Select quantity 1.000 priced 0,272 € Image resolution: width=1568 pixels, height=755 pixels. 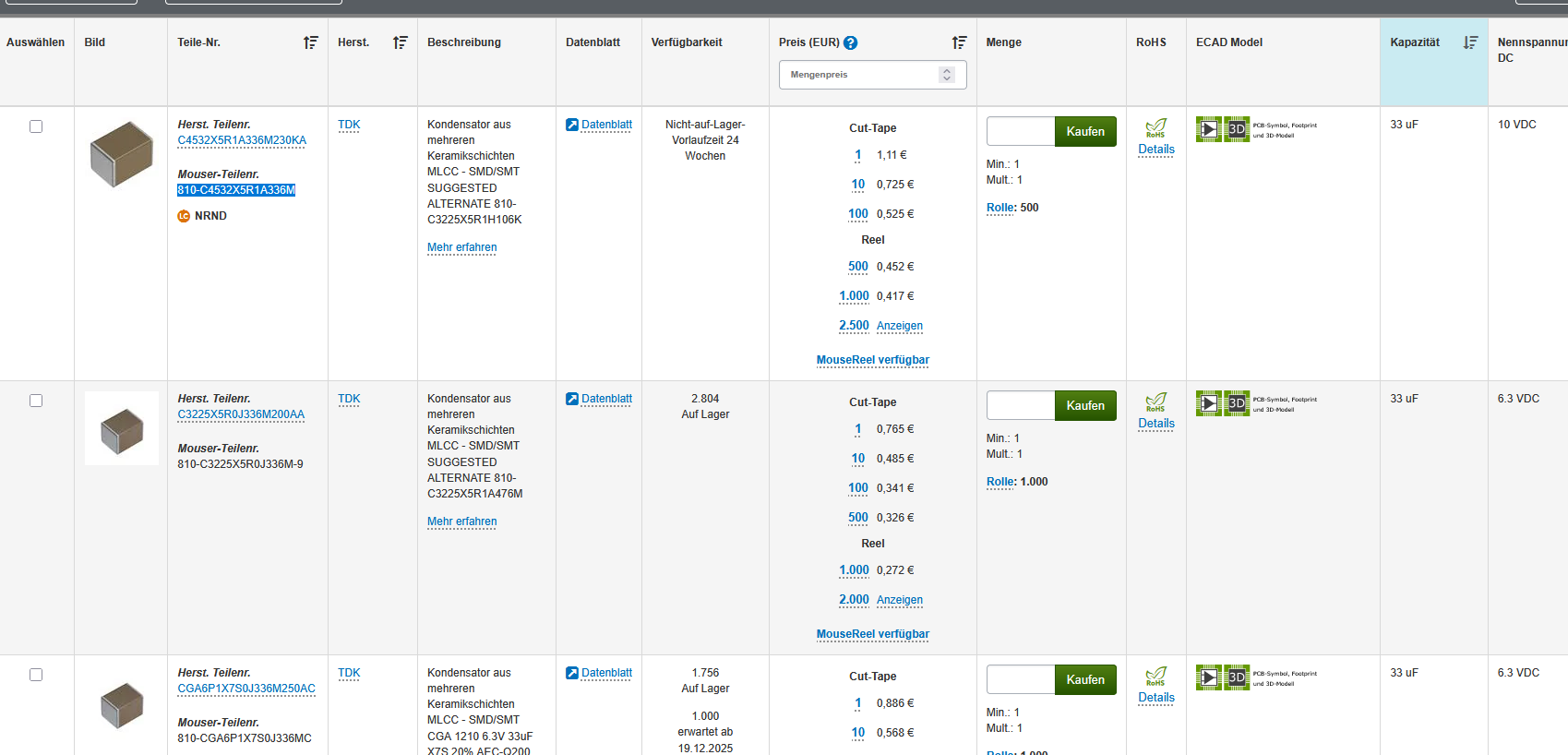click(x=854, y=570)
